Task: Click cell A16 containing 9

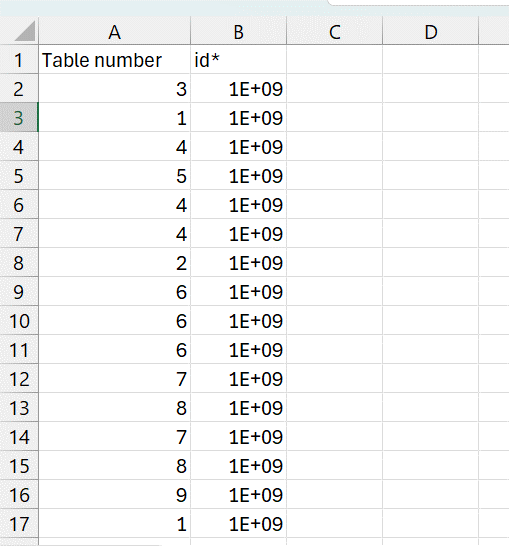Action: click(115, 495)
